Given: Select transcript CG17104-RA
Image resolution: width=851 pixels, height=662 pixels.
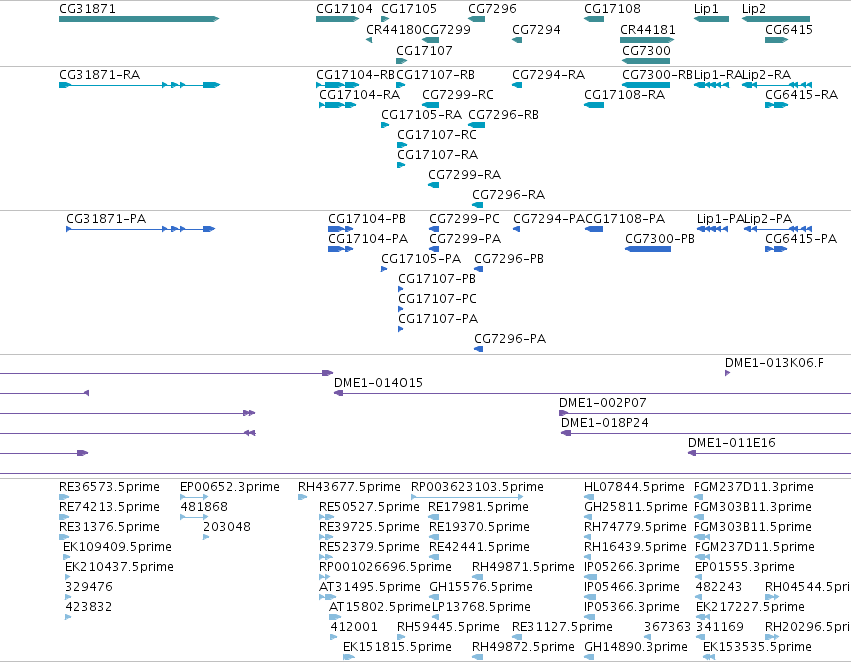Looking at the screenshot, I should [x=338, y=105].
